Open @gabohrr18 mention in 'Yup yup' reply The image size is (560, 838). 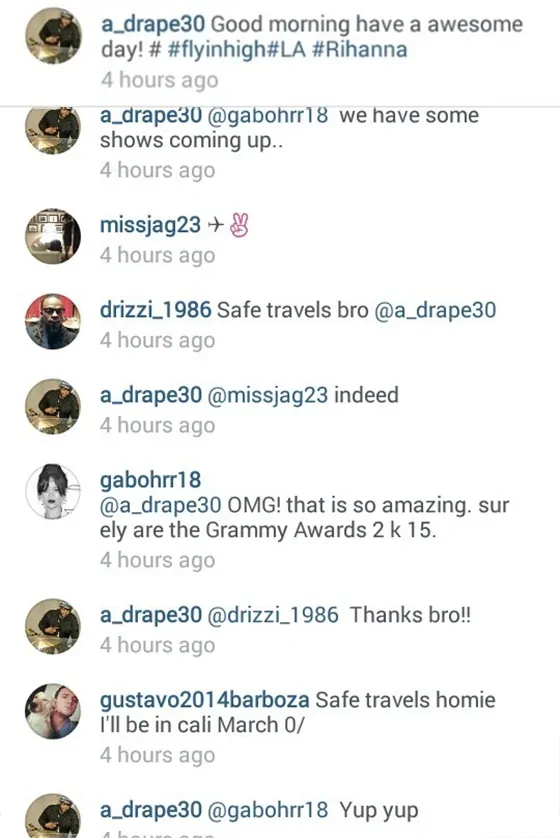coord(267,810)
